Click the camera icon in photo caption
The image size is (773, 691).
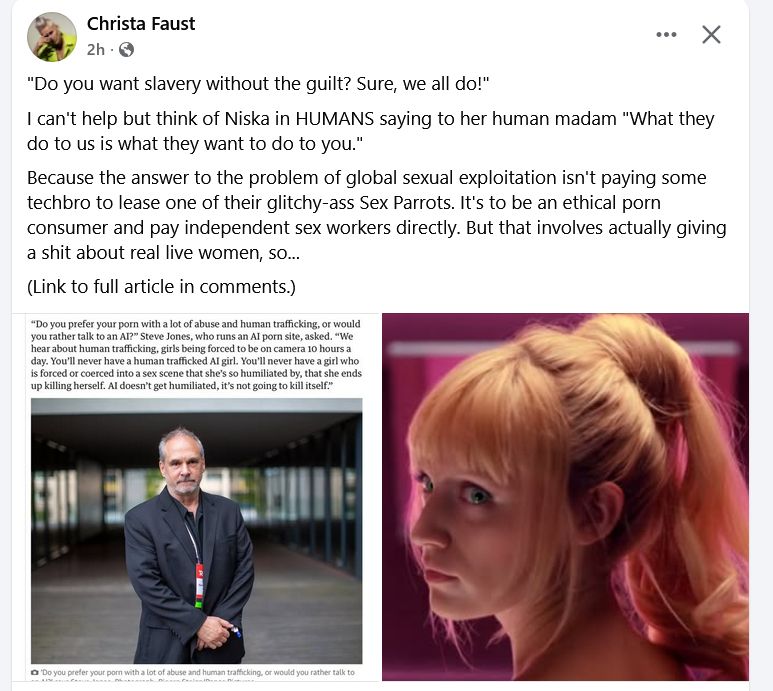(35, 672)
